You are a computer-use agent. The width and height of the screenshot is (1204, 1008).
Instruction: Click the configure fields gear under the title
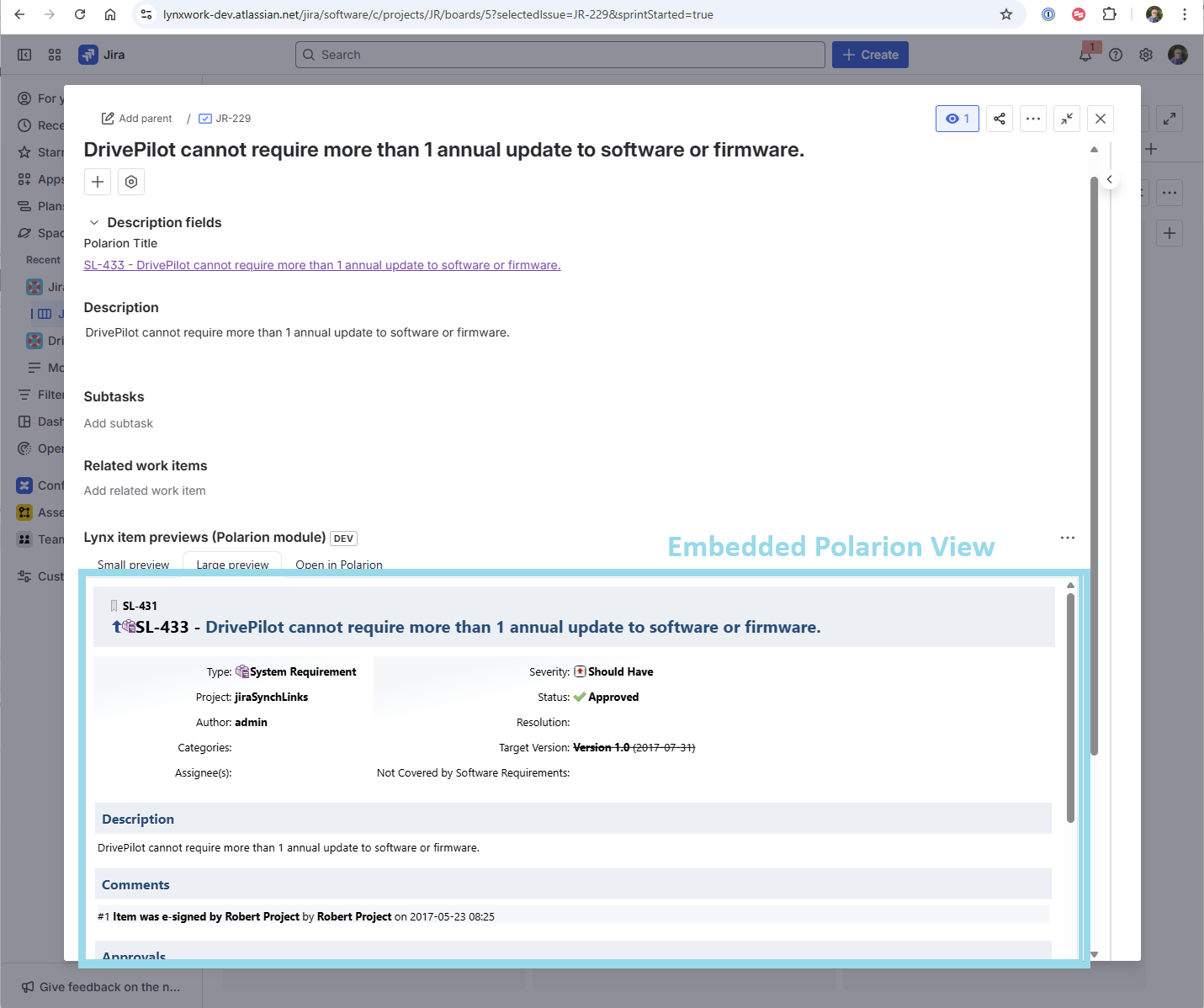click(130, 181)
